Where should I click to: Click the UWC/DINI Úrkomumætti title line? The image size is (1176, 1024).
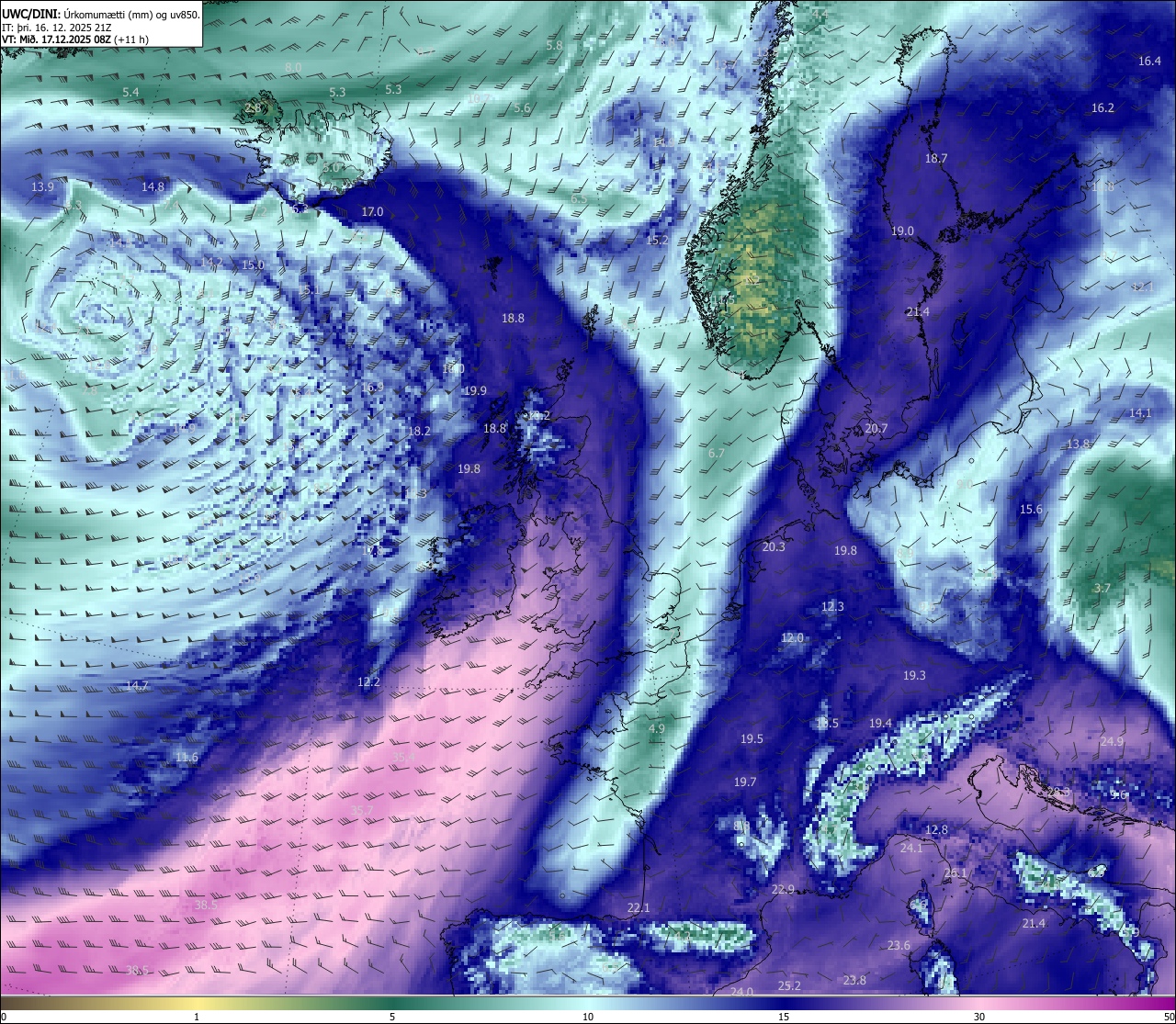coord(101,14)
